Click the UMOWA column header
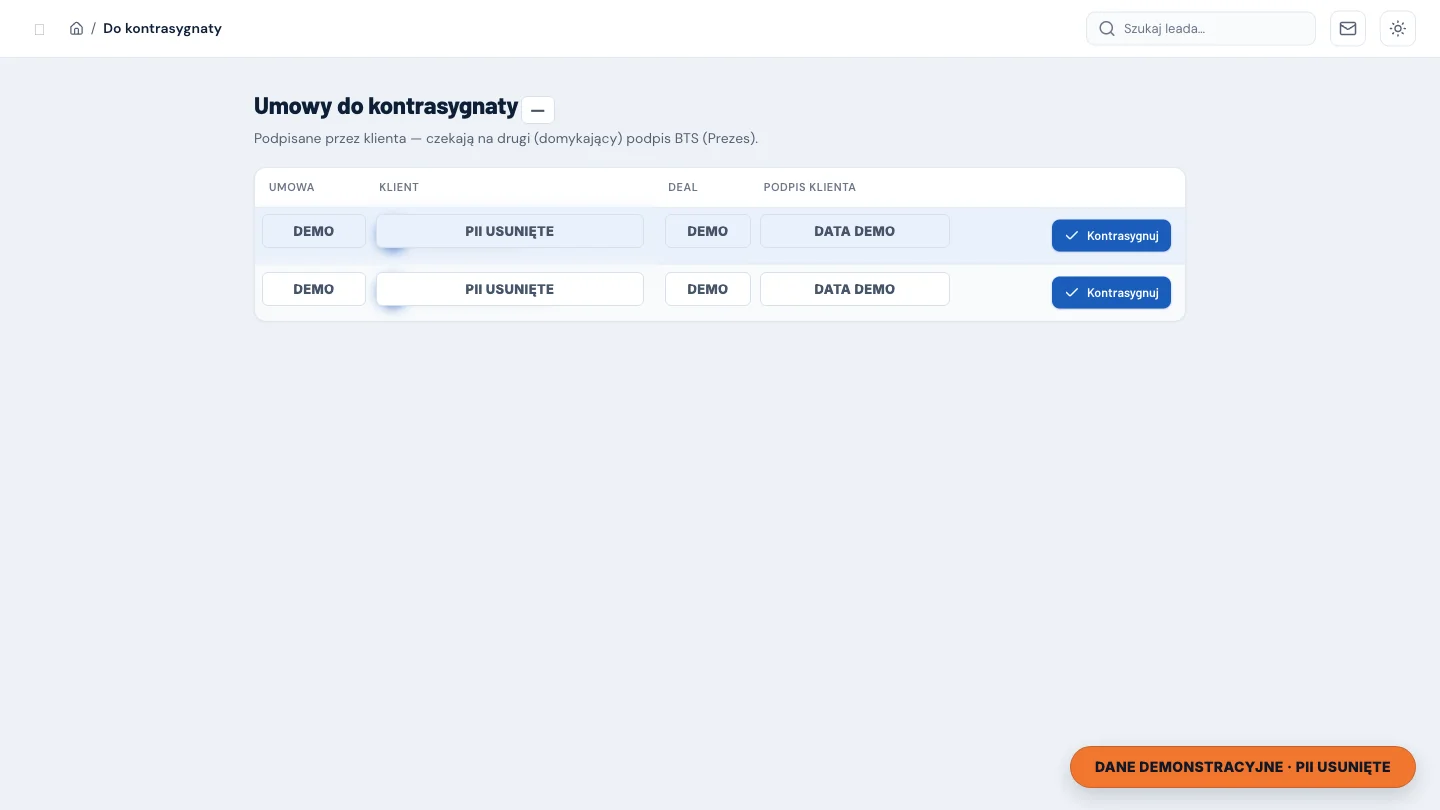 292,187
